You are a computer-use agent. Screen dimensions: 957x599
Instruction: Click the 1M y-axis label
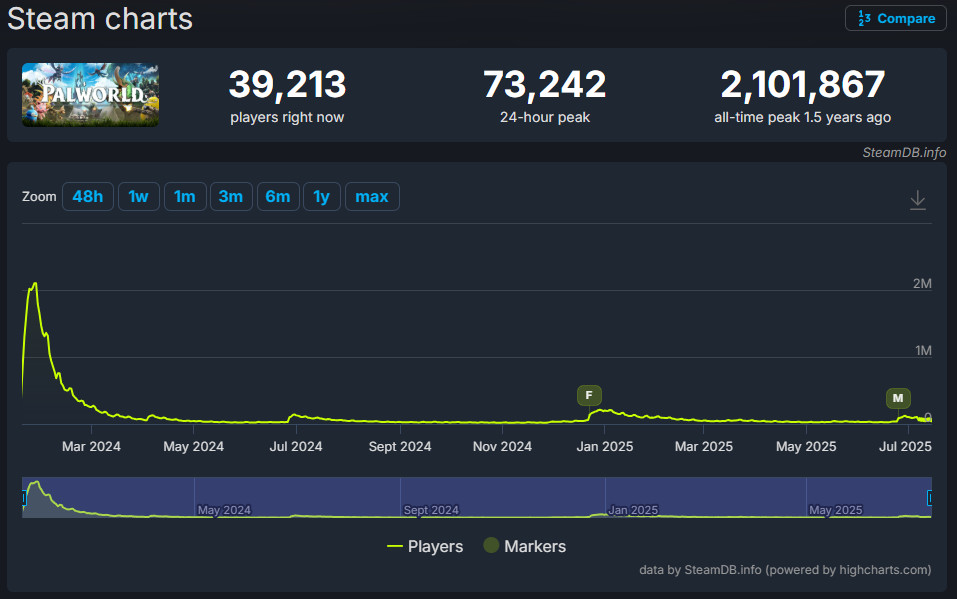point(923,350)
